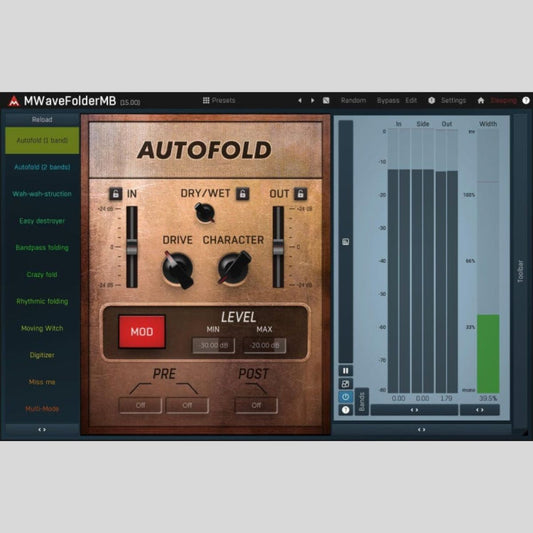Click the DRIVE knob
This screenshot has width=533, height=533.
point(178,270)
